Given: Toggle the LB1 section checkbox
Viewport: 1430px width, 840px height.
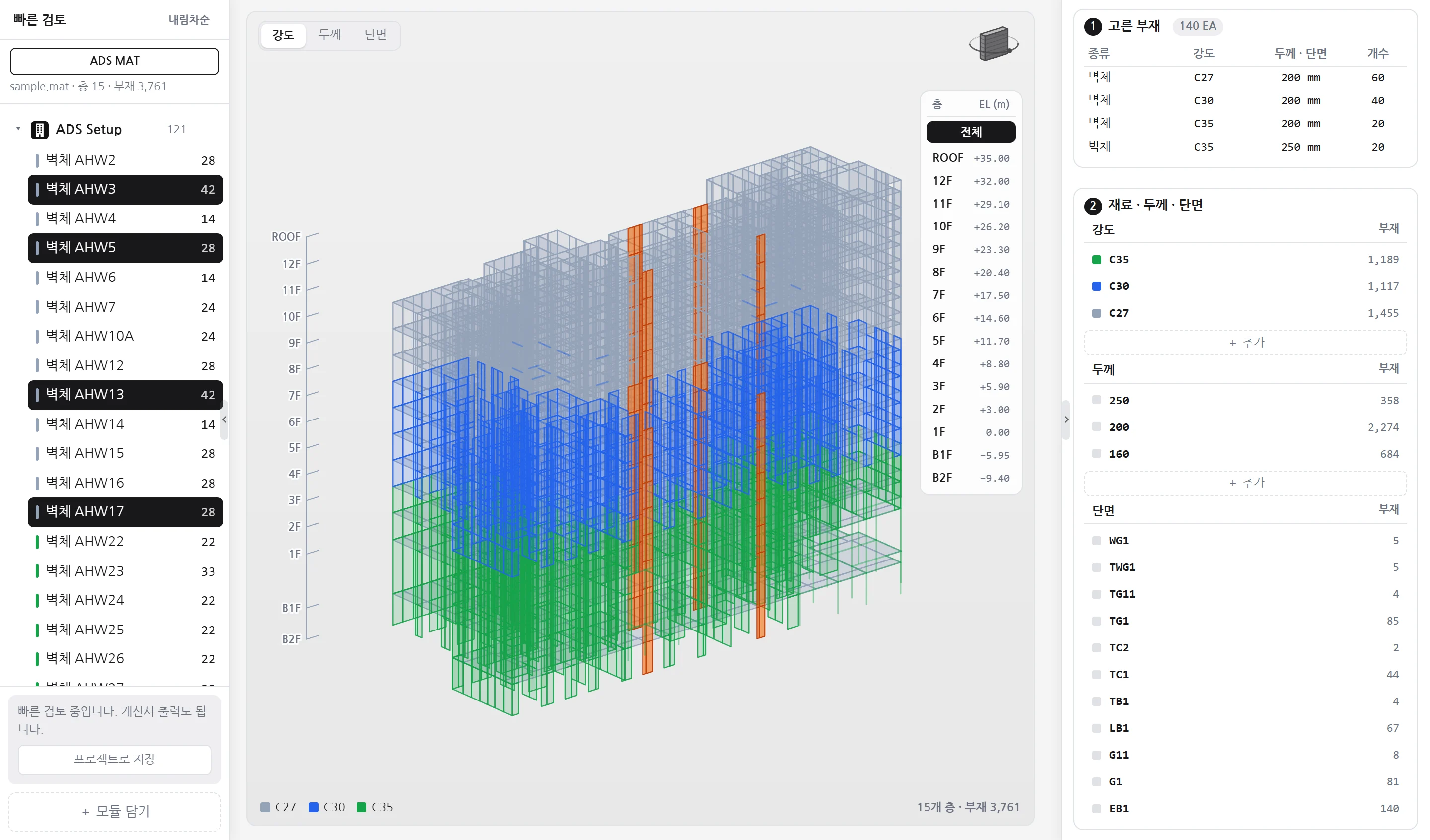Looking at the screenshot, I should [1097, 728].
